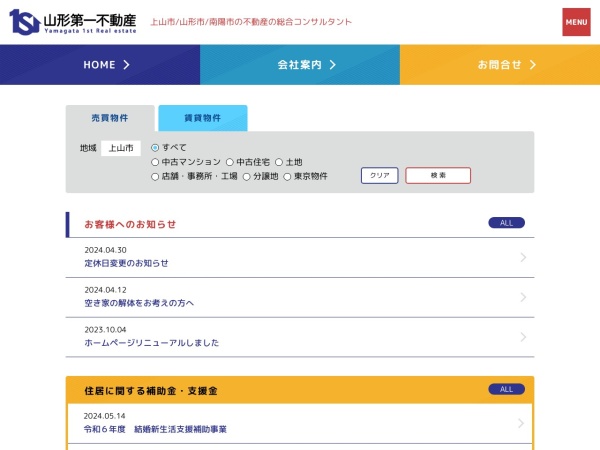Open the red MENU button
This screenshot has width=600, height=450.
(576, 22)
